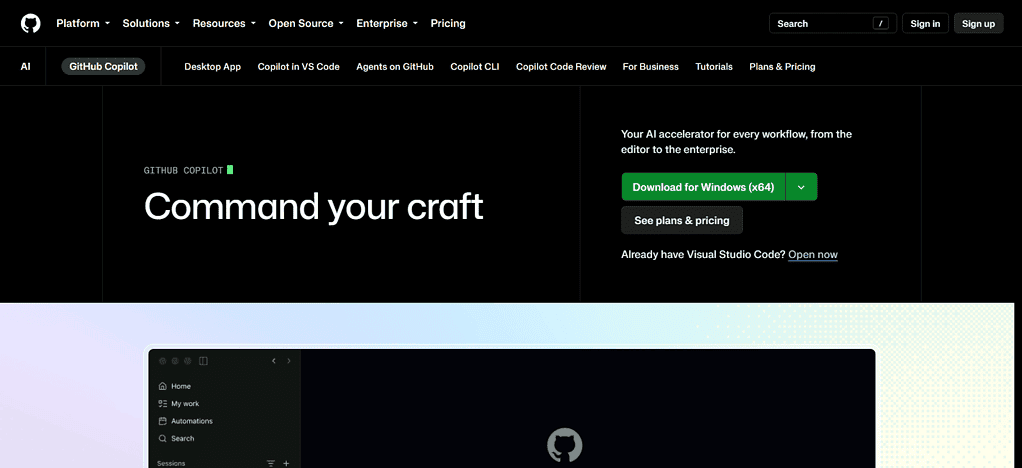Click See plans & pricing button
The width and height of the screenshot is (1022, 468).
682,220
